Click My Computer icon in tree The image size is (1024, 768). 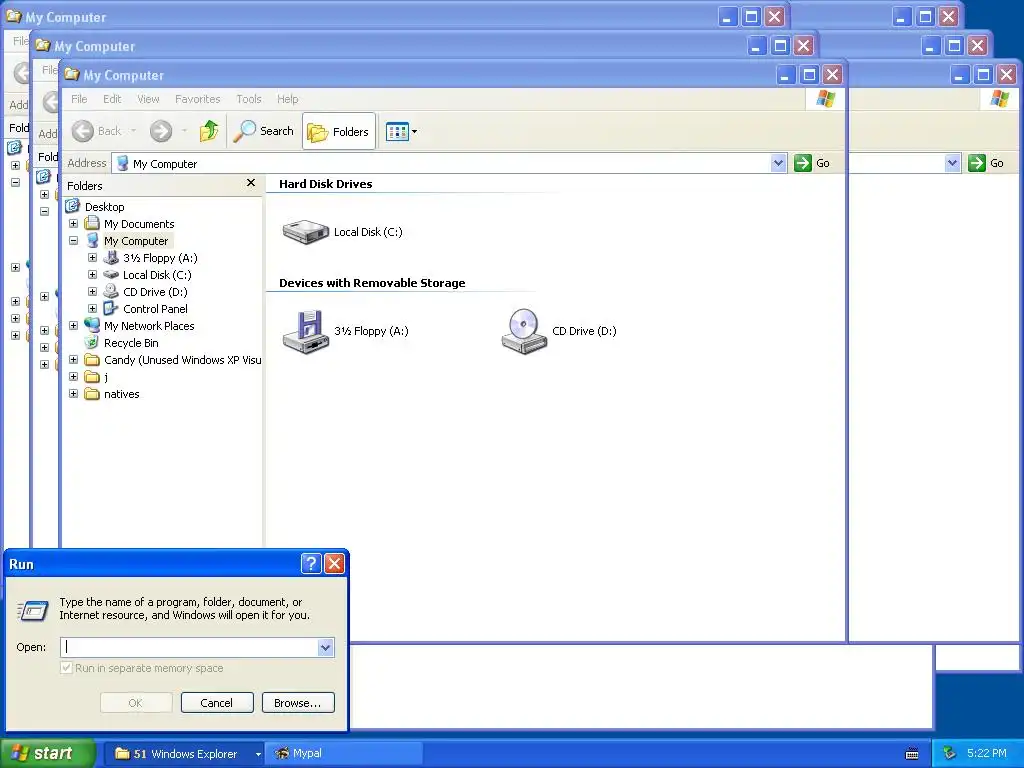click(92, 240)
